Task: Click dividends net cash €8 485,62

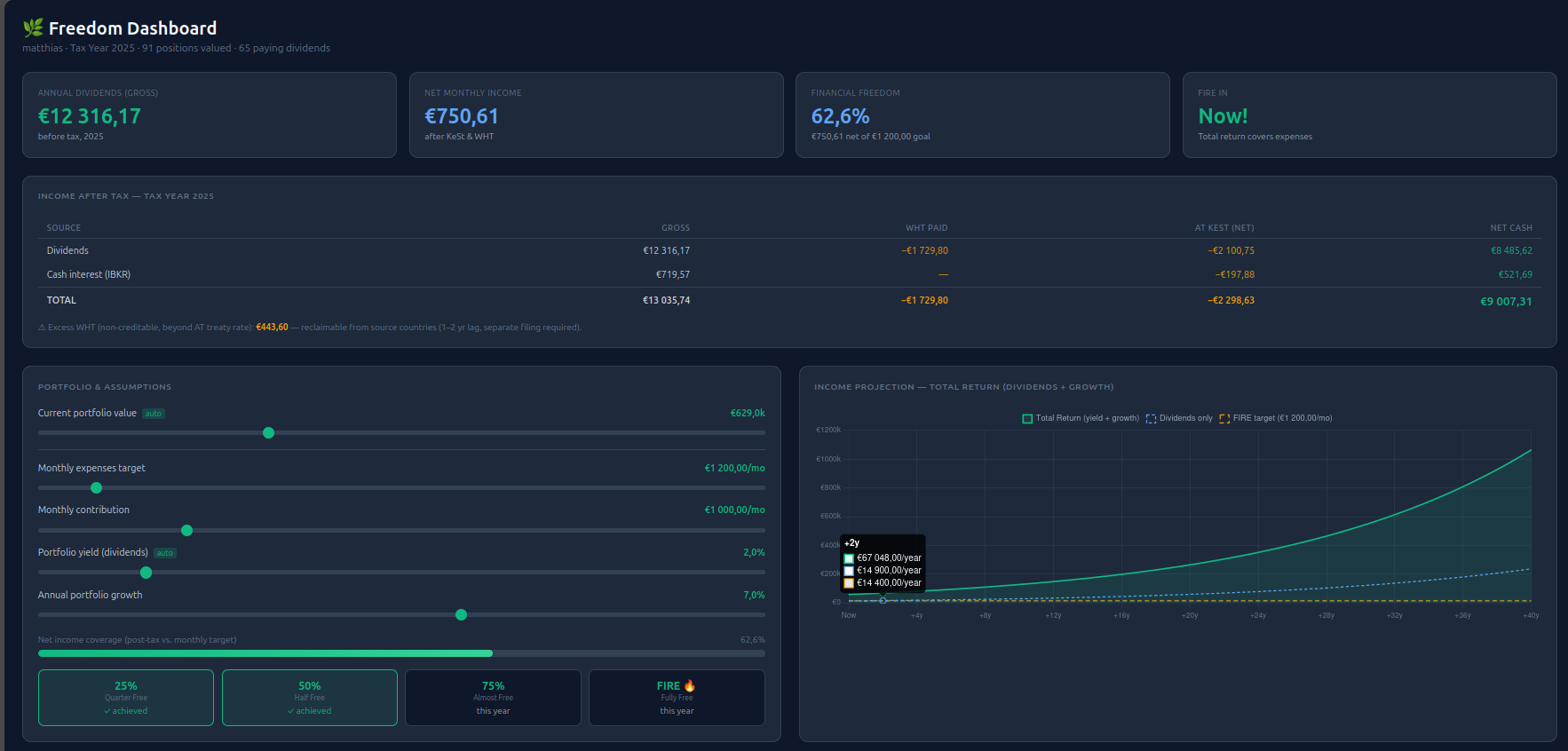Action: [1511, 251]
